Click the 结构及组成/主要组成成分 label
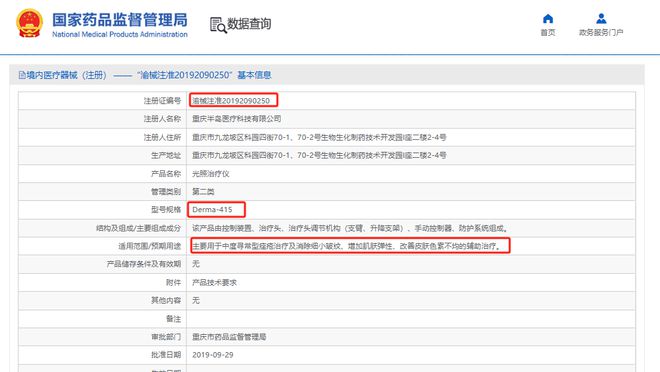Screen dimensions: 660x372 tap(138, 228)
